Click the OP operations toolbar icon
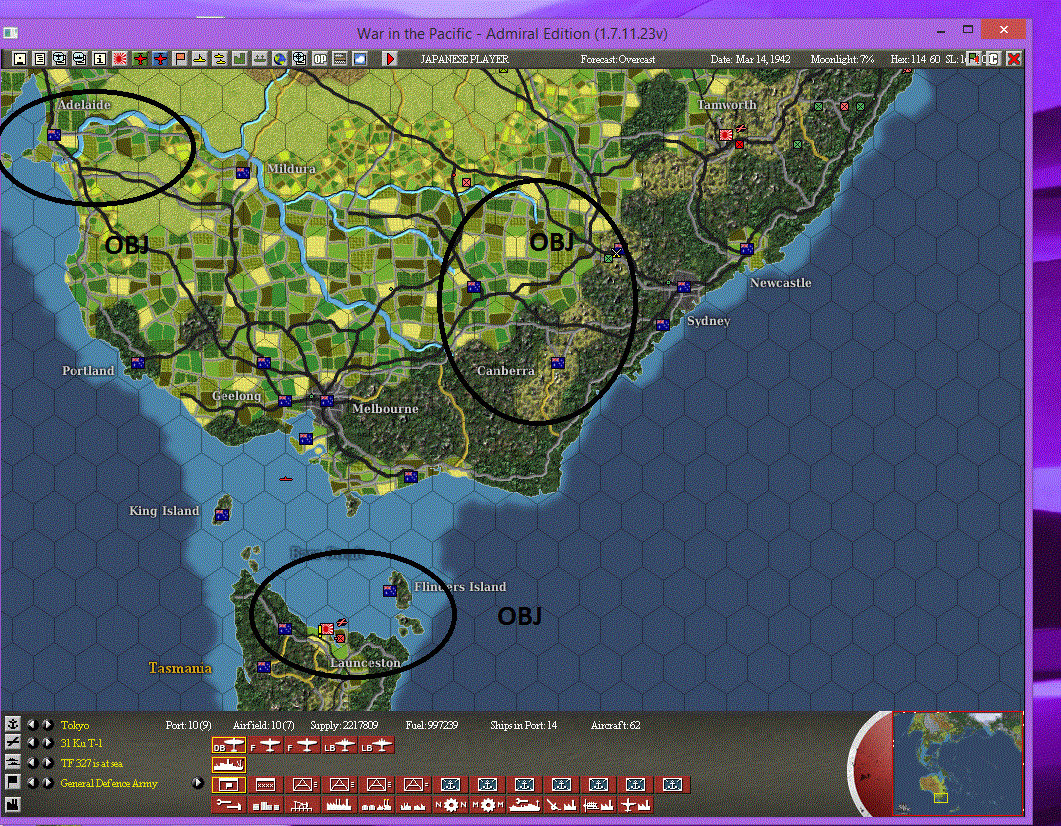This screenshot has width=1061, height=826. [319, 59]
